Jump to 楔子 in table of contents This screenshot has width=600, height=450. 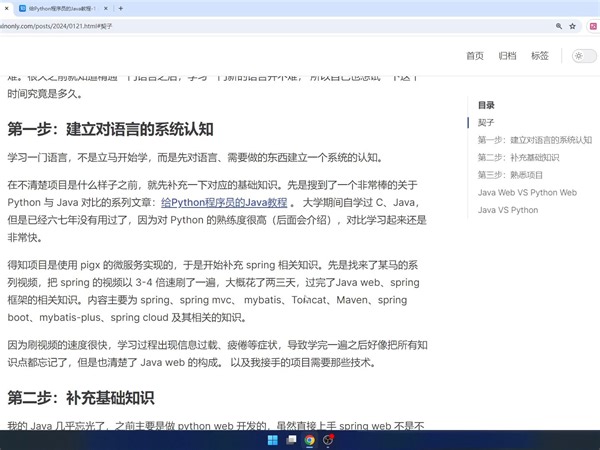pyautogui.click(x=486, y=122)
